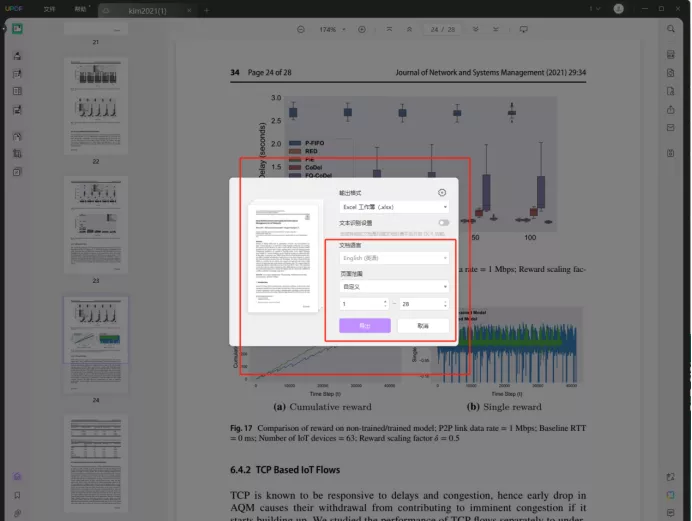Screen dimensions: 692x521
Task: Select page 25 thumbnail at bottom
Action: [96, 464]
